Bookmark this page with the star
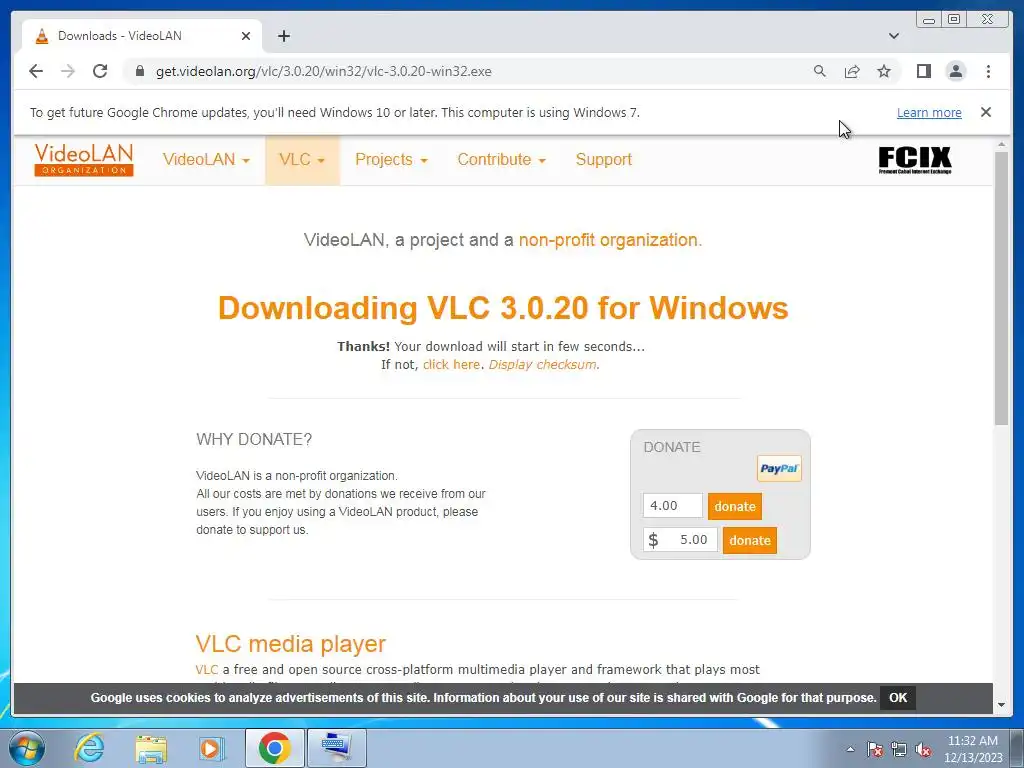This screenshot has height=768, width=1024. [884, 71]
